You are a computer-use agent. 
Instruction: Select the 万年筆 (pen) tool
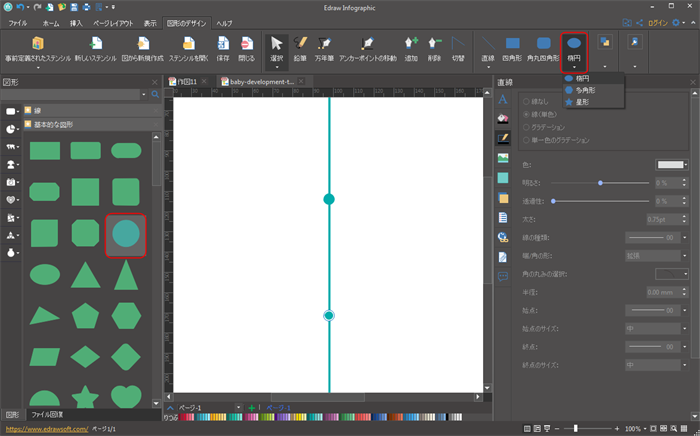click(x=324, y=48)
